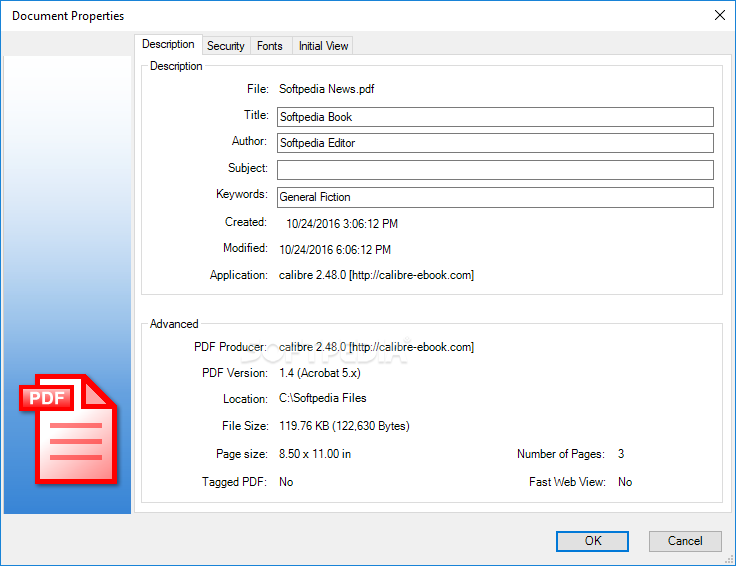Click the Title: label

(x=256, y=115)
